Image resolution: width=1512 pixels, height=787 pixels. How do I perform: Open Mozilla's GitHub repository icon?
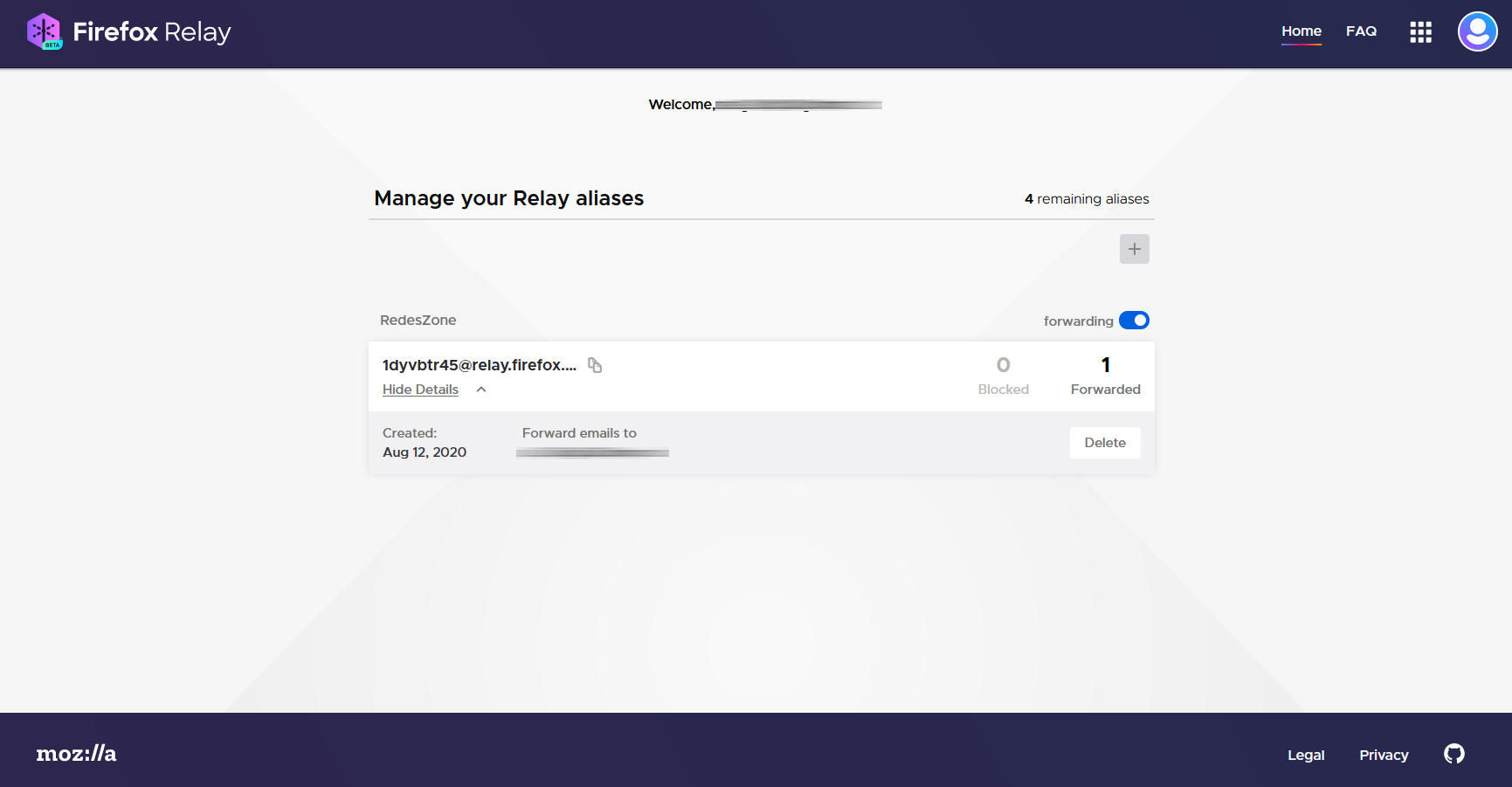point(1454,754)
